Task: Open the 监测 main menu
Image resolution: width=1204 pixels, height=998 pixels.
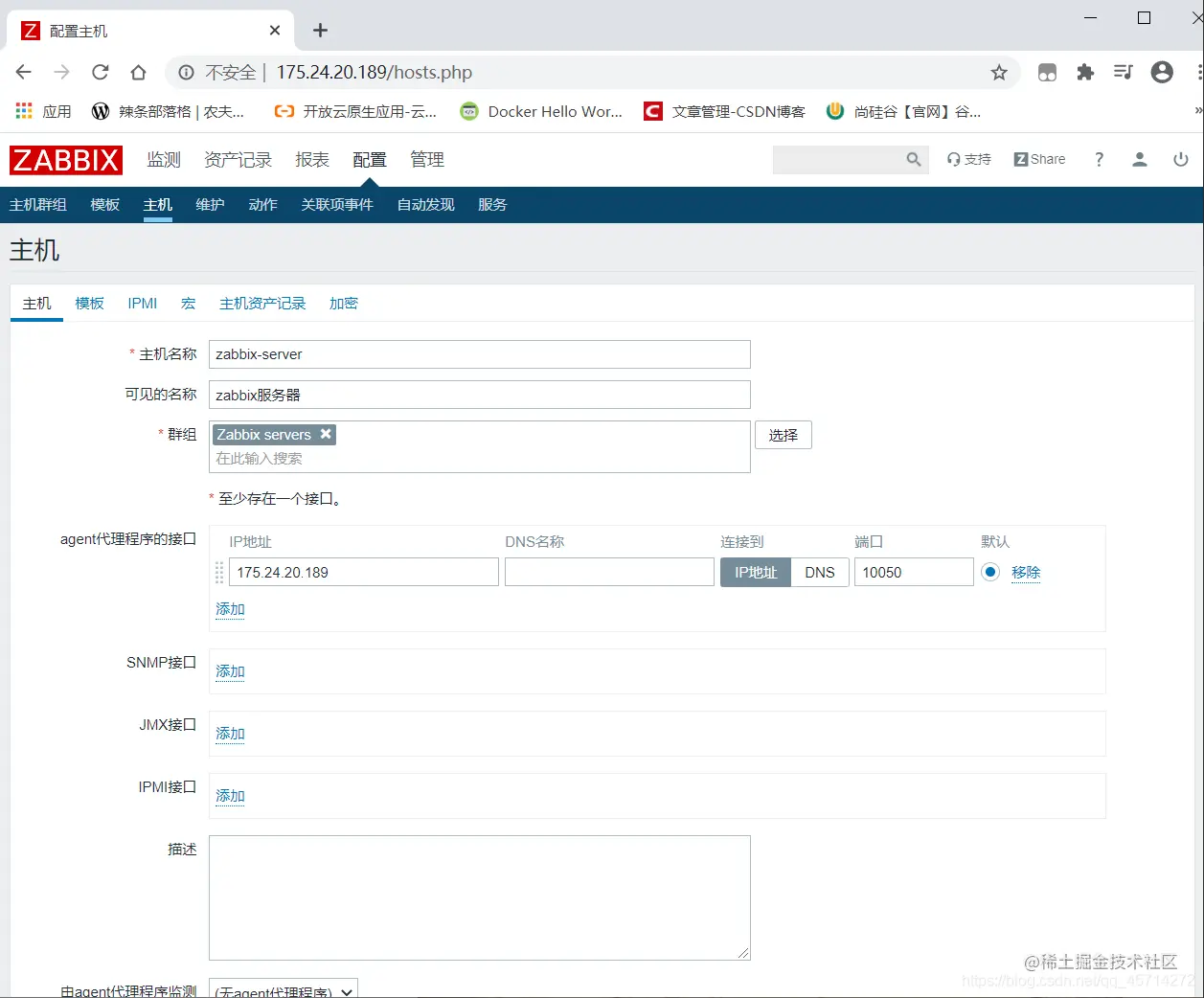Action: tap(164, 159)
